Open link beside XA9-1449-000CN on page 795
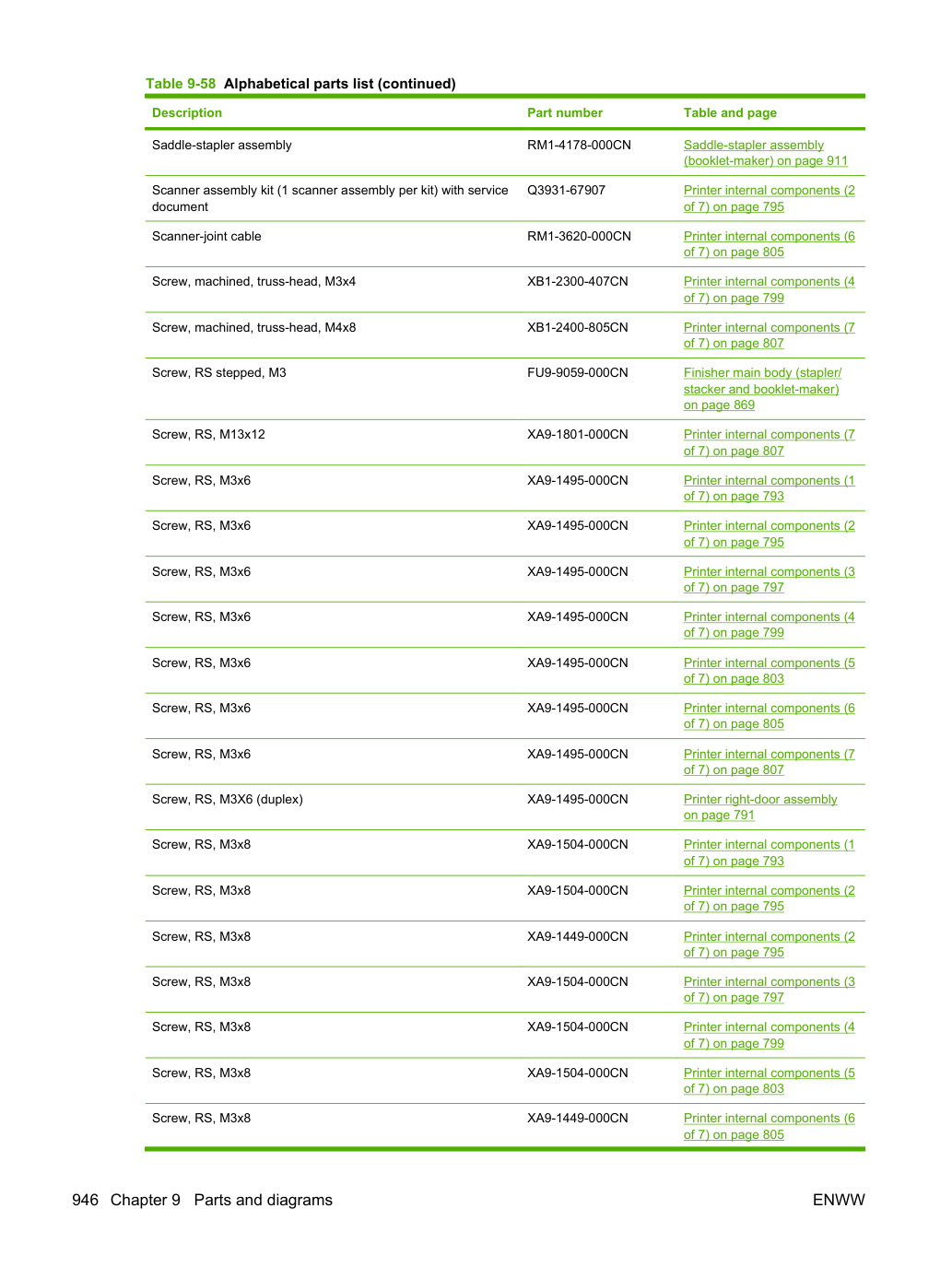The height and width of the screenshot is (1267, 952). pos(769,944)
